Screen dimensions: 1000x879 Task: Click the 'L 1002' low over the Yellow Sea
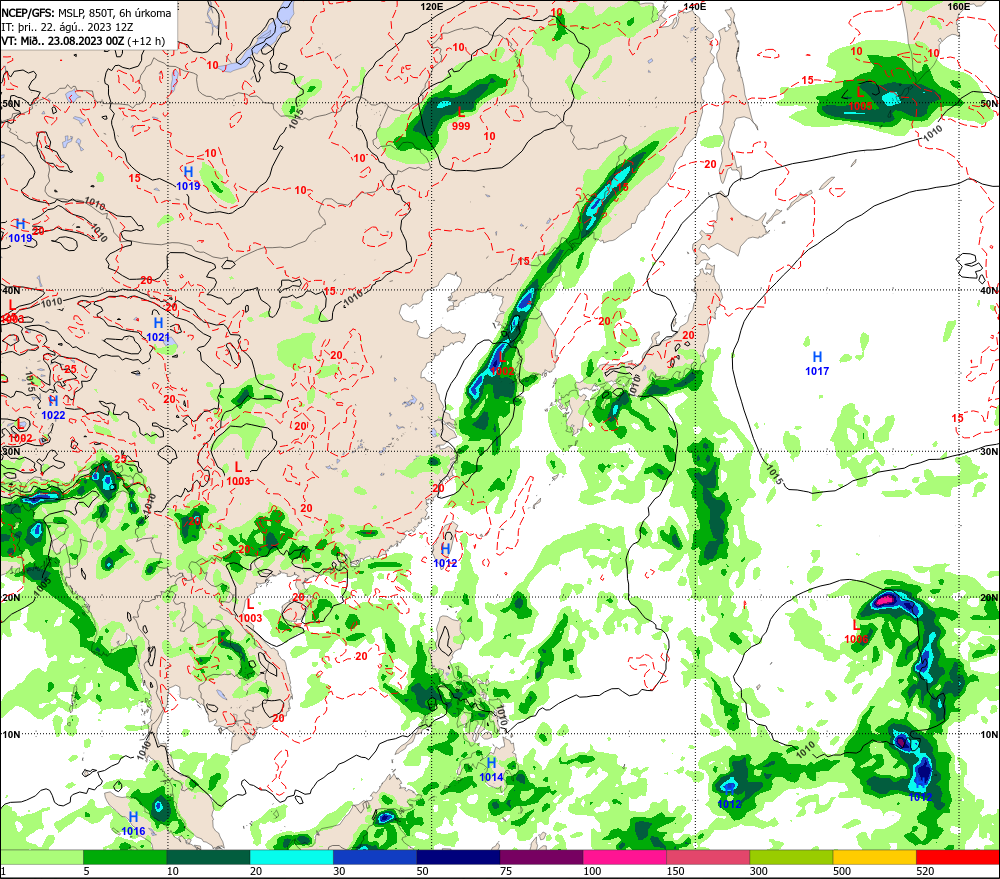tap(502, 364)
